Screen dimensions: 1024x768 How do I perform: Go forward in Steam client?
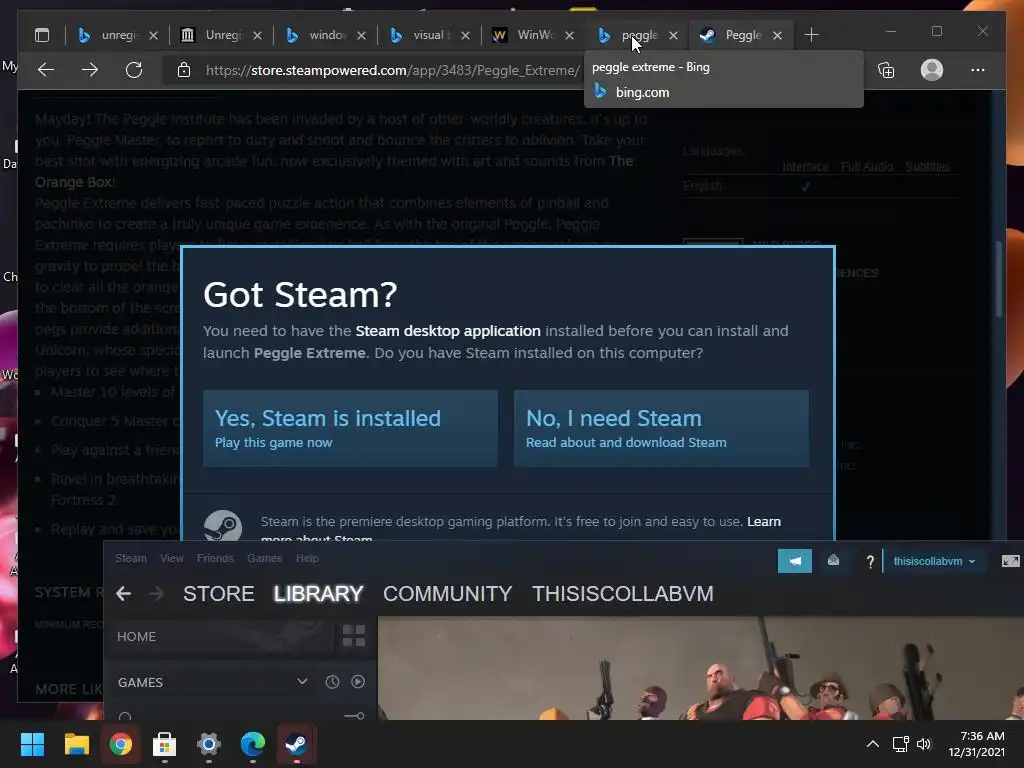click(156, 594)
